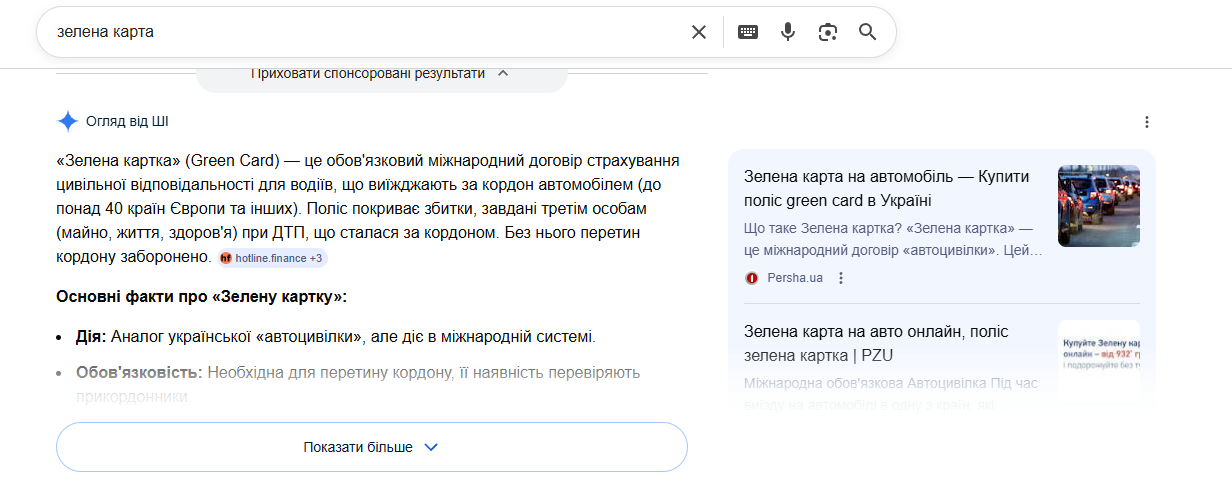Image resolution: width=1232 pixels, height=477 pixels.
Task: Clear the search query with X icon
Action: click(x=699, y=32)
